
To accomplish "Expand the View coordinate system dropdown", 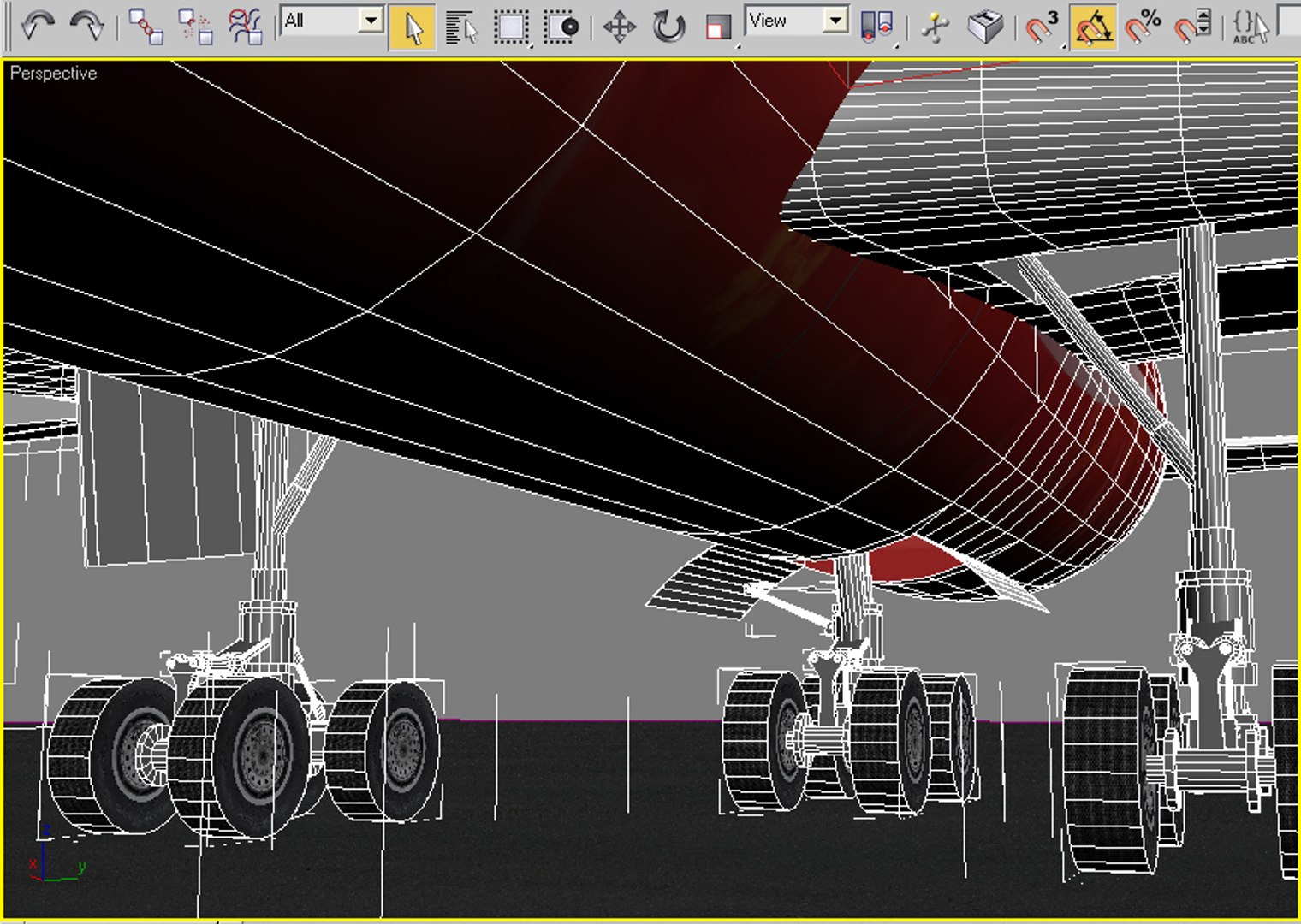I will (796, 21).
